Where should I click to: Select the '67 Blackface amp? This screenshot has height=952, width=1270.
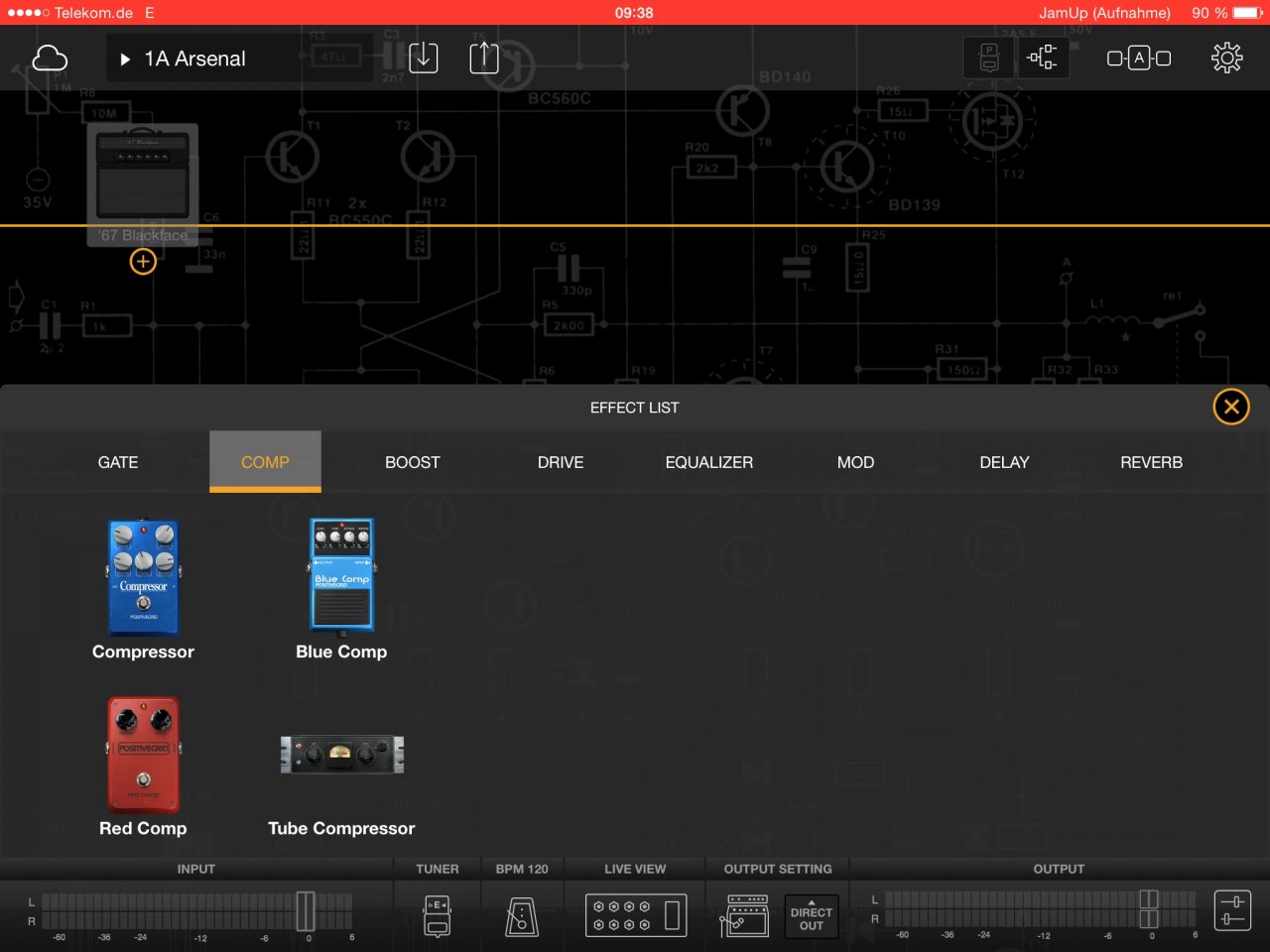click(x=143, y=184)
